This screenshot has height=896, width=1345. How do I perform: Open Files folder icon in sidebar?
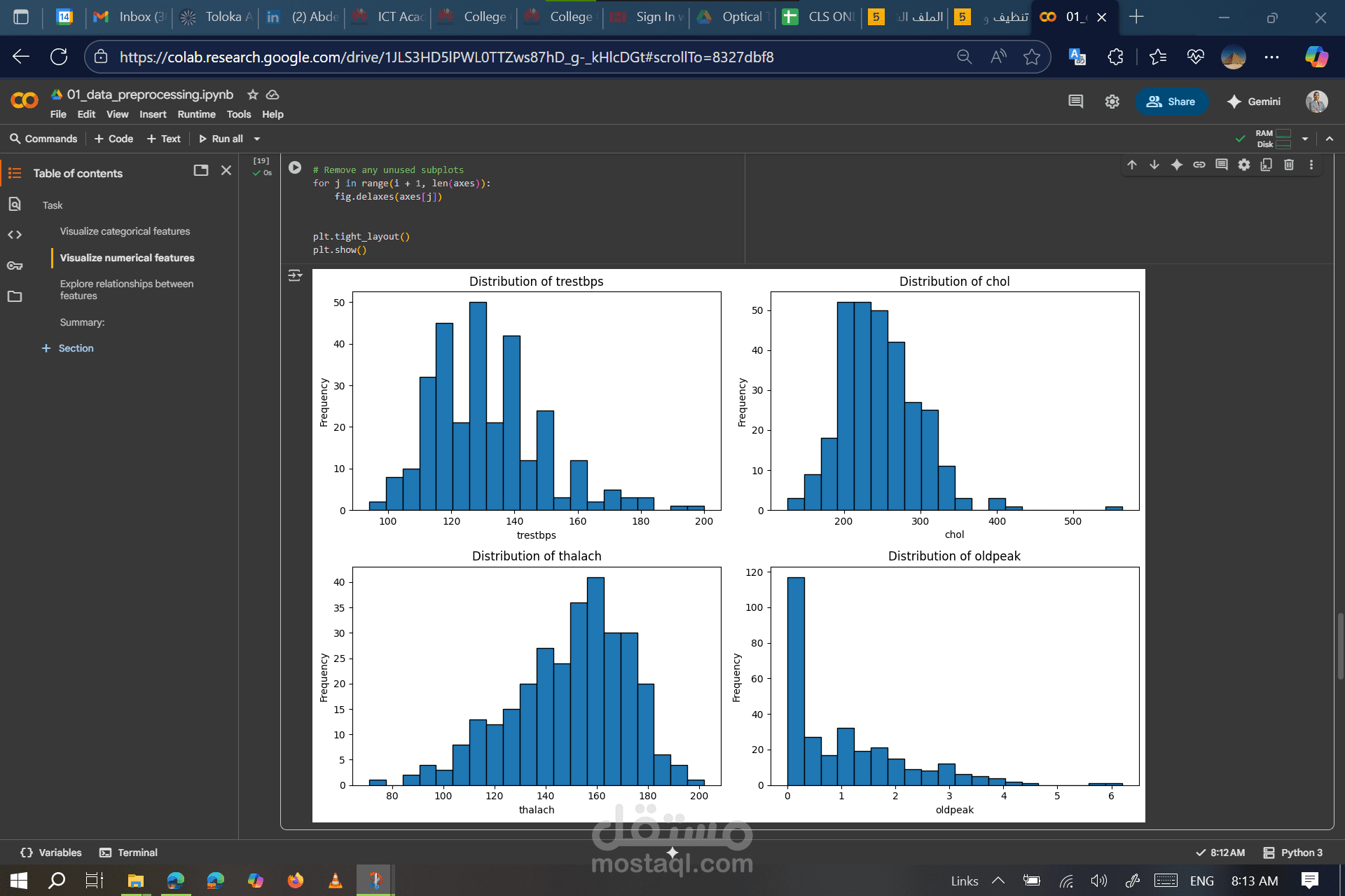click(x=15, y=296)
